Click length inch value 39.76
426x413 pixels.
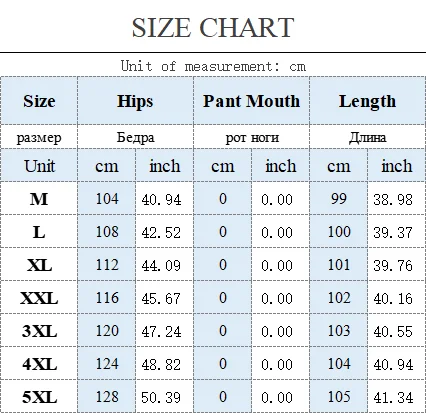pyautogui.click(x=393, y=265)
